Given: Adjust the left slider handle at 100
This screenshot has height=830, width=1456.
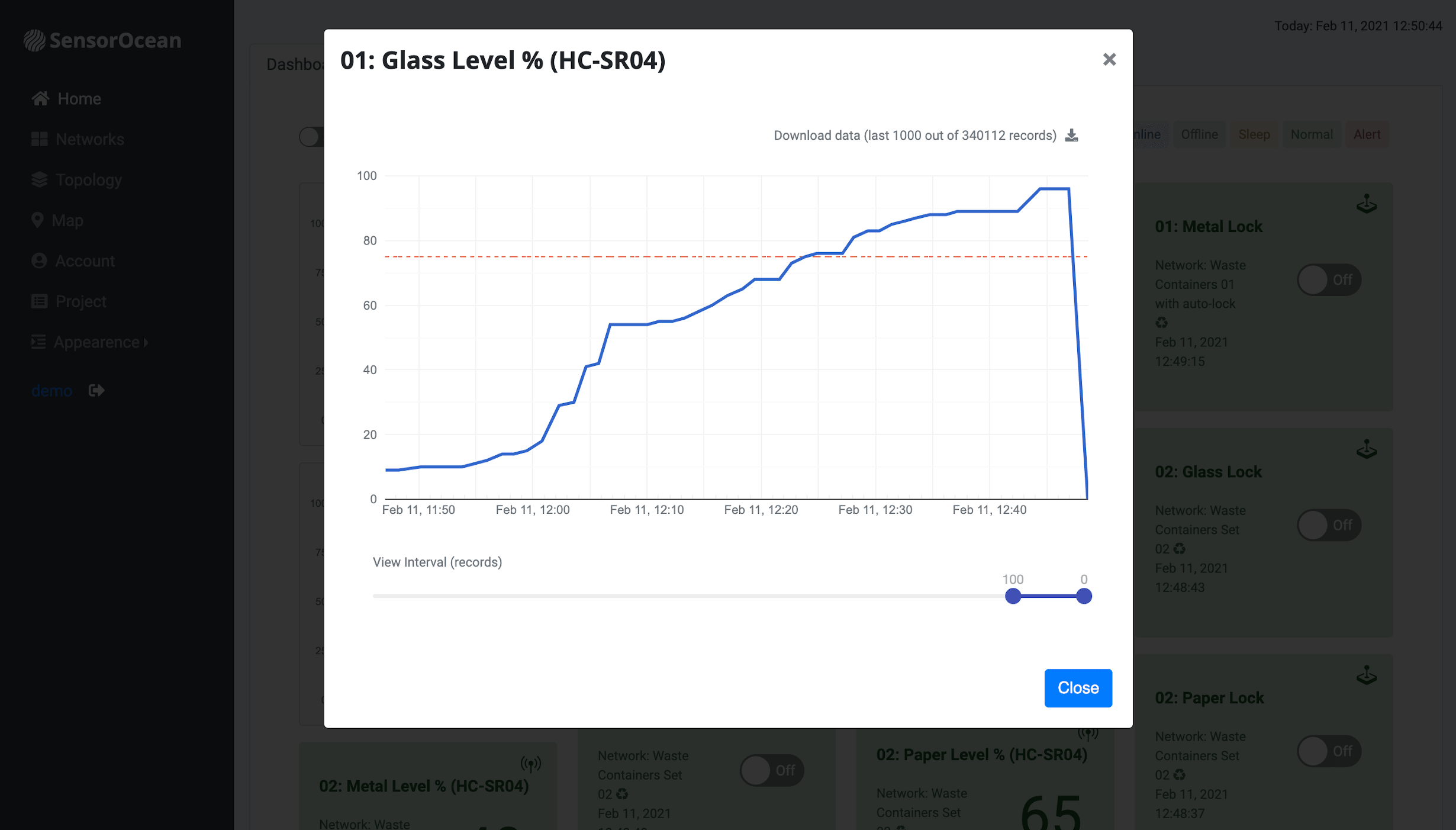Looking at the screenshot, I should [1013, 596].
